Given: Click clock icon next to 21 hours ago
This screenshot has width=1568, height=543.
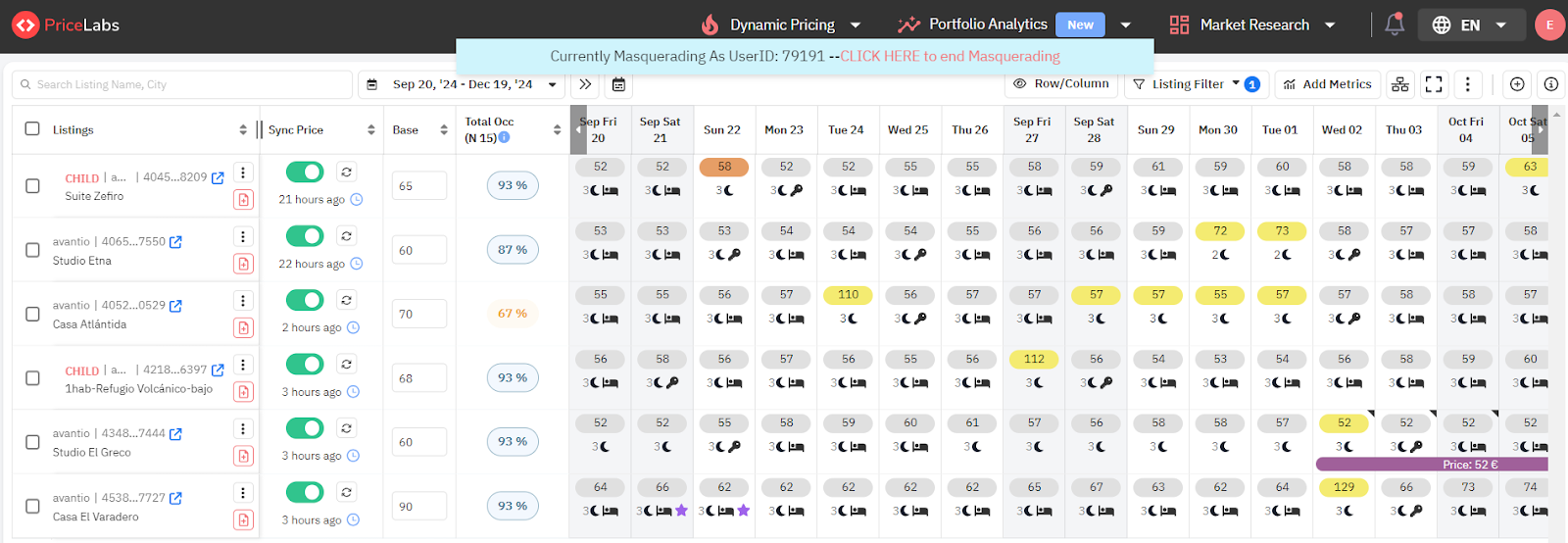Looking at the screenshot, I should [x=357, y=199].
